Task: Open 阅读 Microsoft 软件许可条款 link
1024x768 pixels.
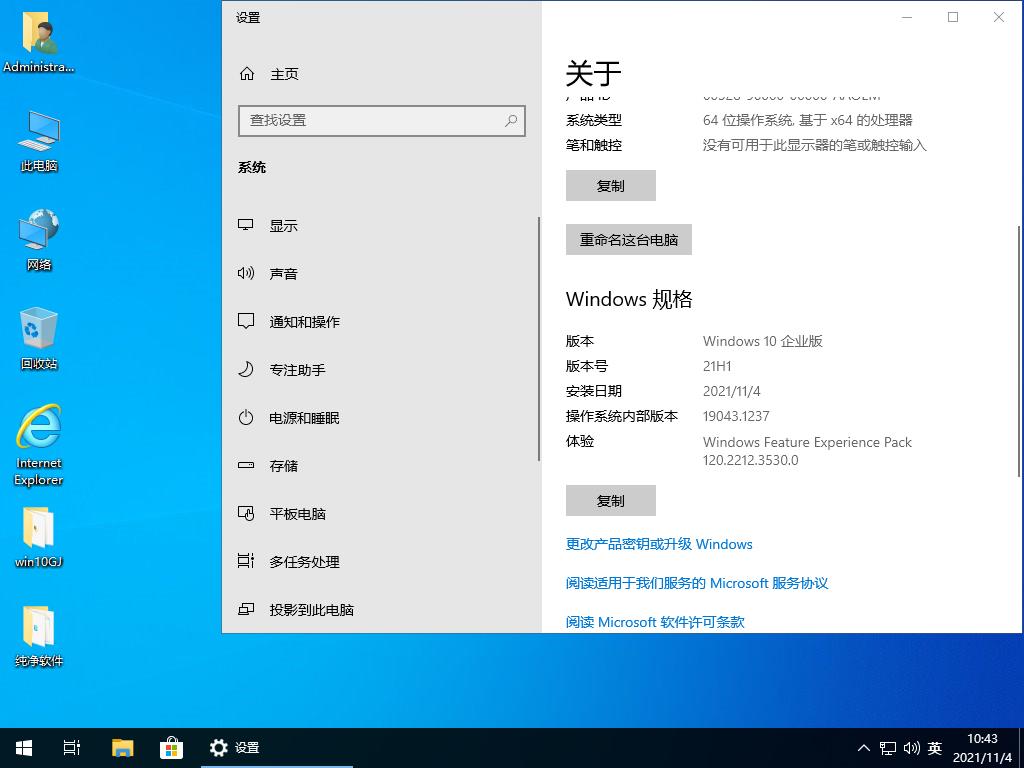Action: pyautogui.click(x=655, y=622)
